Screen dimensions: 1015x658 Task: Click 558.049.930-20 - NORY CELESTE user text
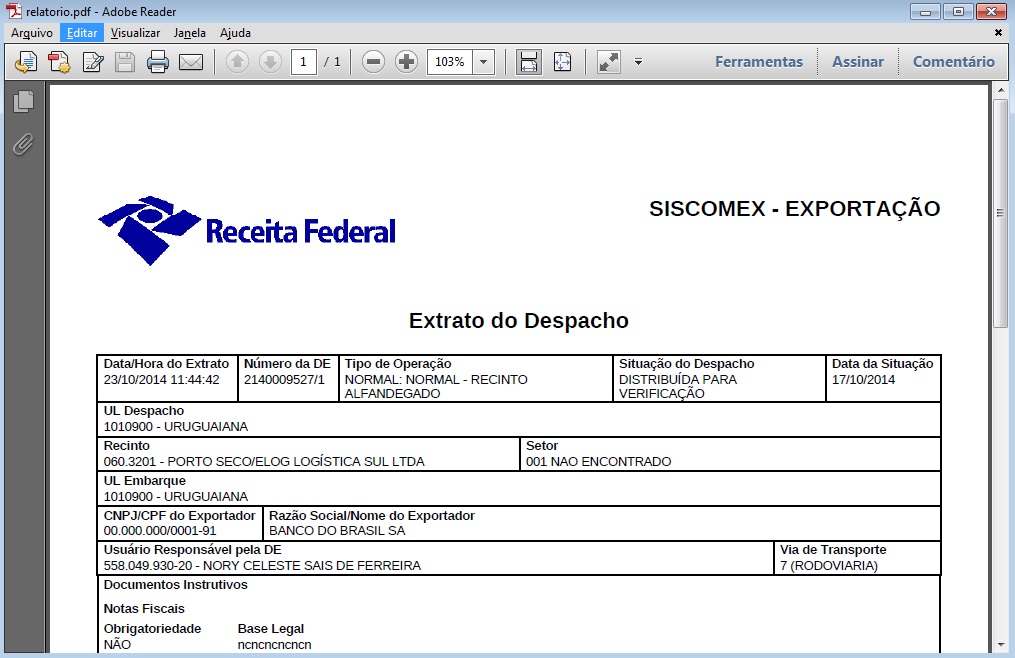click(262, 566)
